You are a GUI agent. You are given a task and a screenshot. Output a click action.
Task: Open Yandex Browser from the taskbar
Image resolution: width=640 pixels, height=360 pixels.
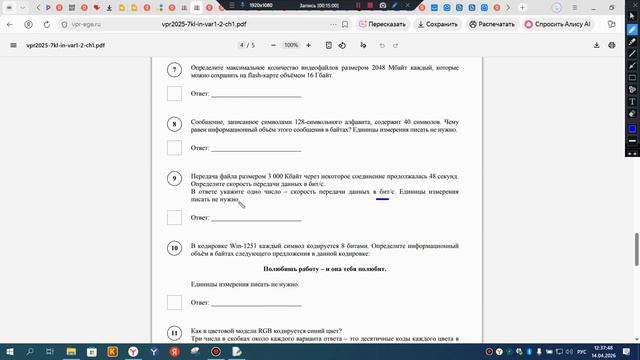(x=133, y=351)
